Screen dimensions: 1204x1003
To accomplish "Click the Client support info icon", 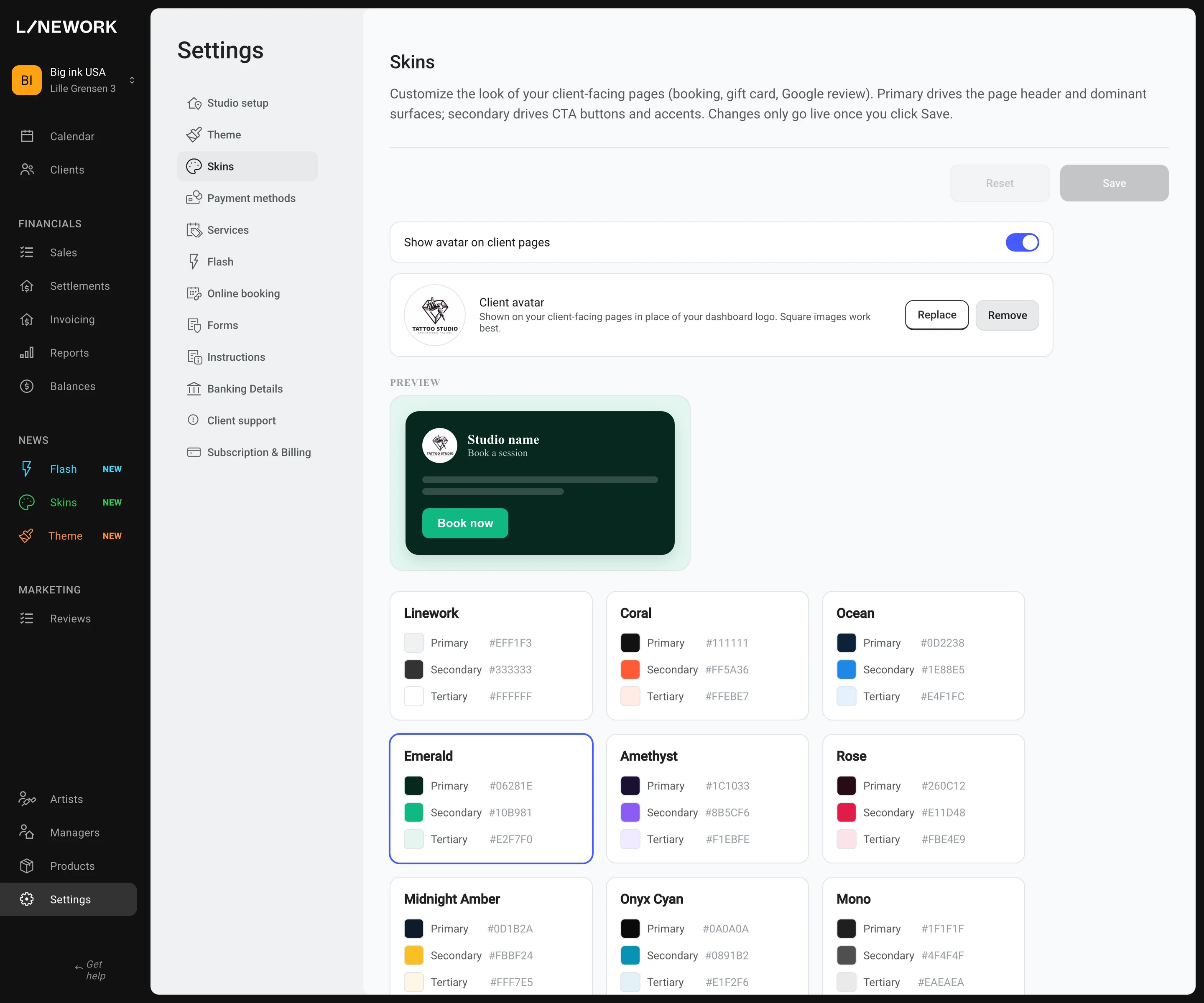I will 193,420.
